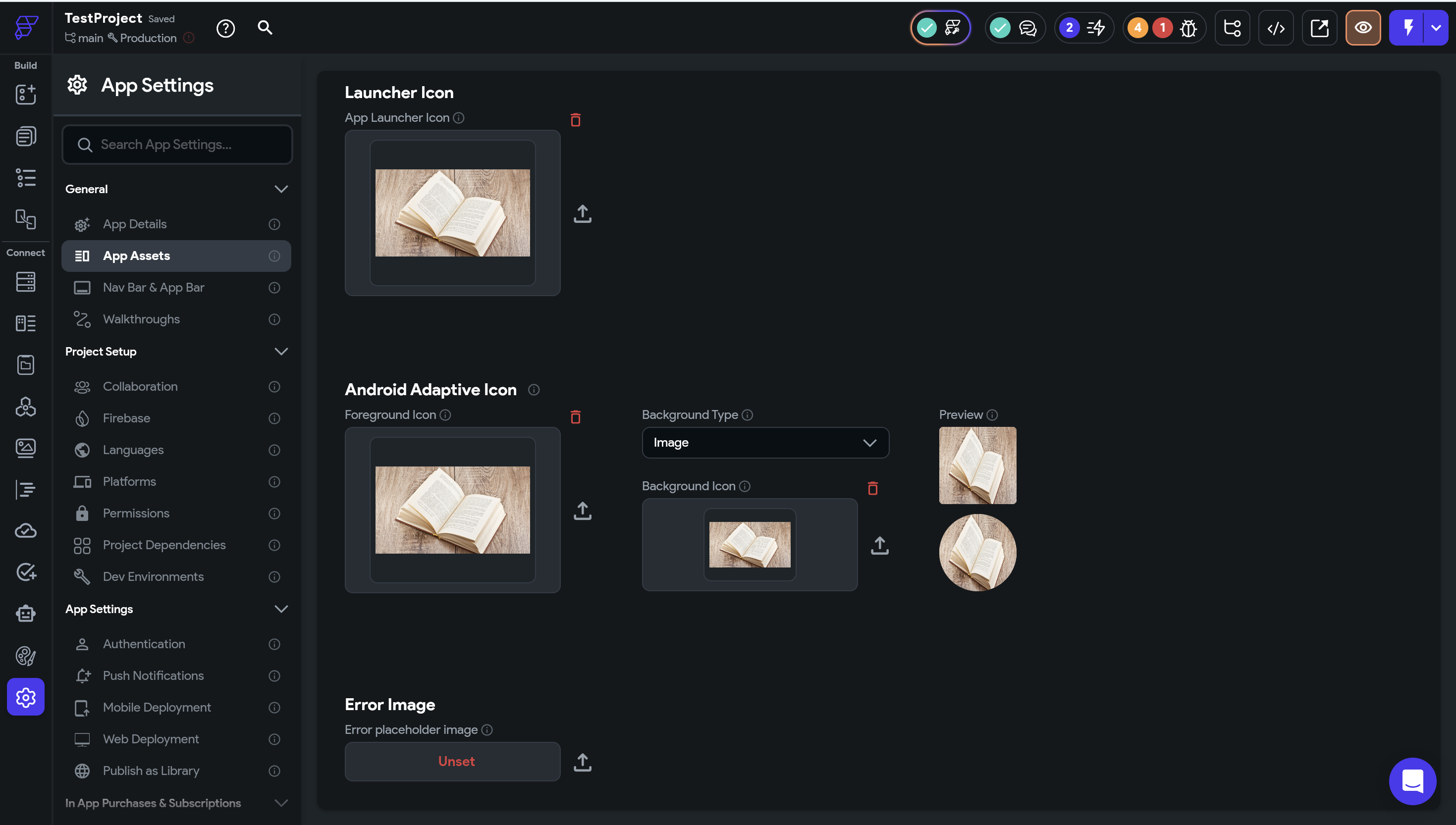Screen dimensions: 1456x825
Task: Open Nav Bar & App Bar settings
Action: [154, 287]
